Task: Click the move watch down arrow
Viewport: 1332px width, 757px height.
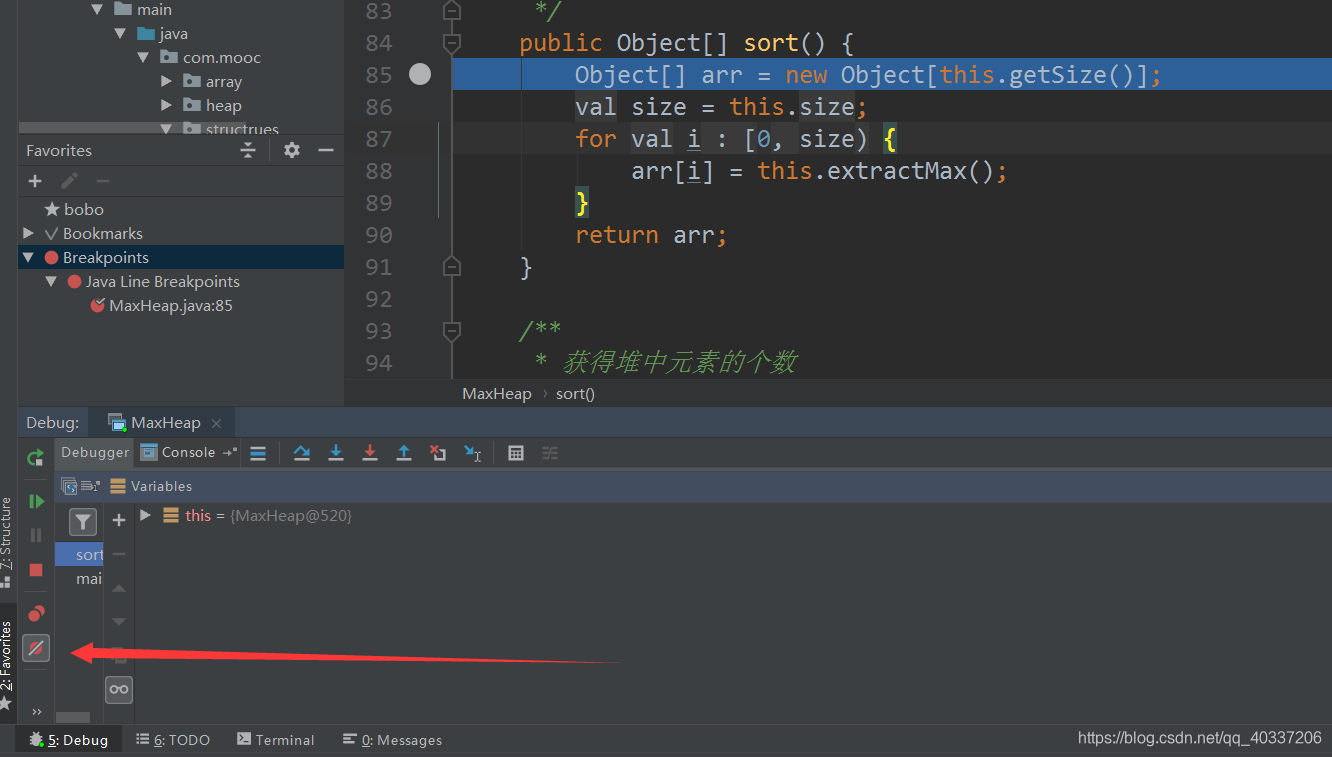Action: click(x=119, y=622)
